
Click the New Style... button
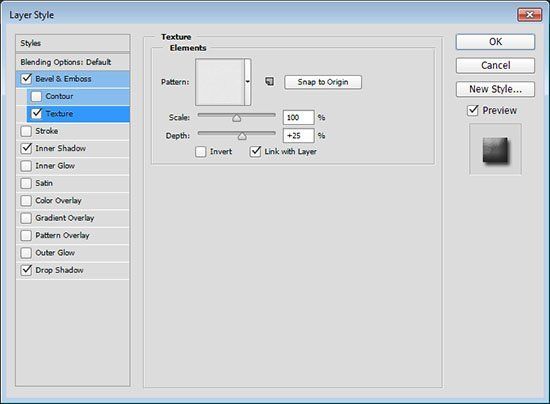coord(495,89)
